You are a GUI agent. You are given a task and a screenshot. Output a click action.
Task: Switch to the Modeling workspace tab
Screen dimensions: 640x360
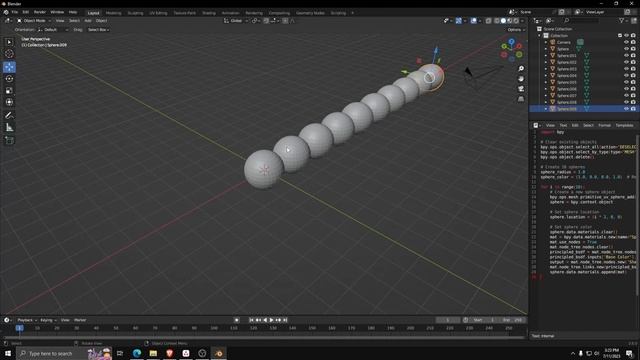[x=113, y=13]
